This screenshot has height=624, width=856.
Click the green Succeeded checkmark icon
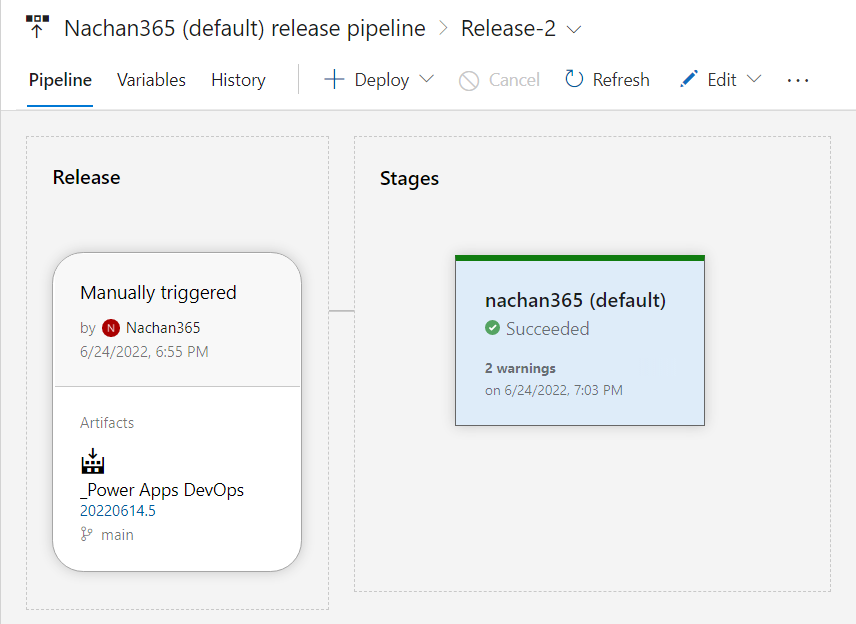(492, 328)
